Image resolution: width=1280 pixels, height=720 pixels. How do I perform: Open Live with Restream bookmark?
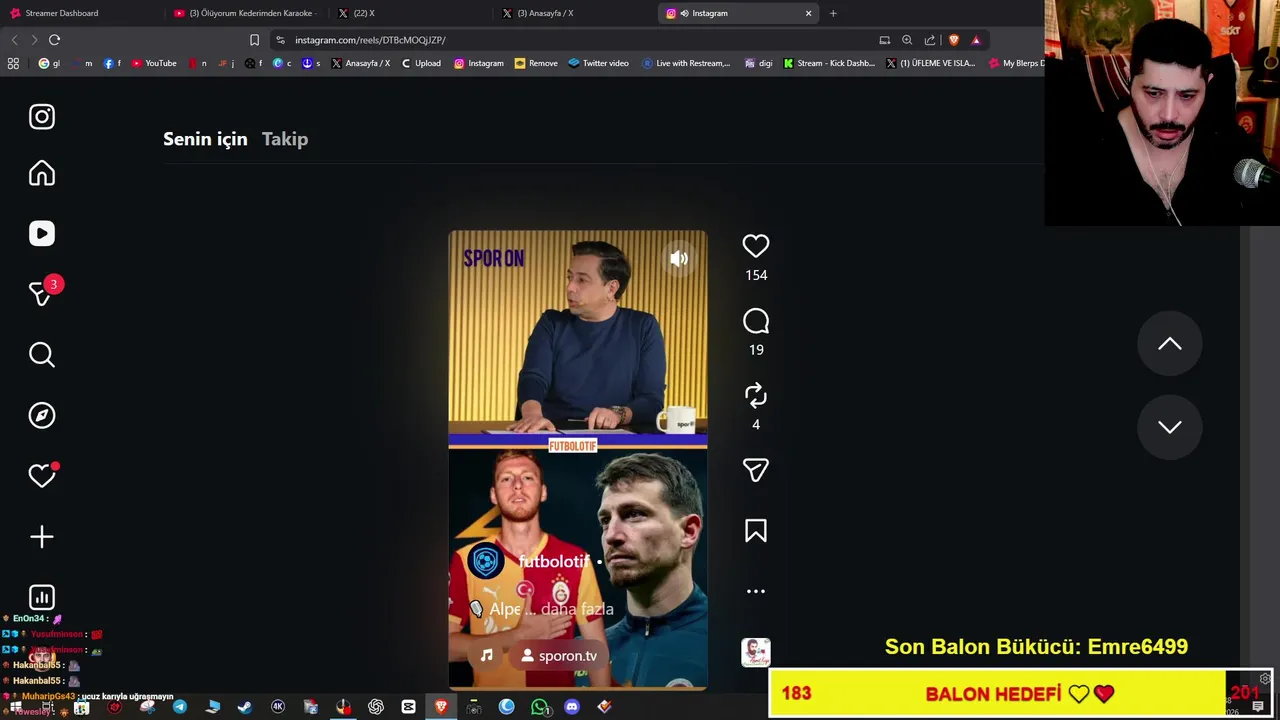click(686, 63)
